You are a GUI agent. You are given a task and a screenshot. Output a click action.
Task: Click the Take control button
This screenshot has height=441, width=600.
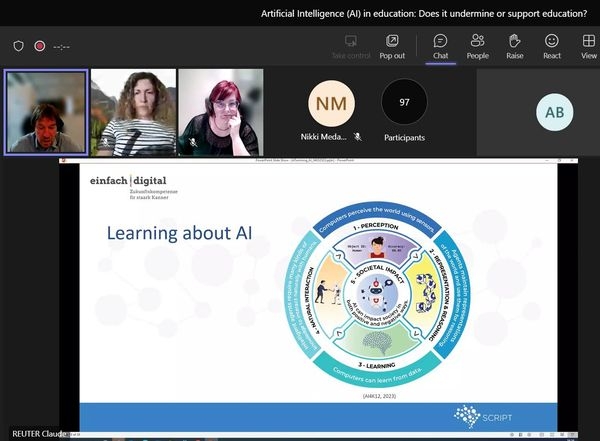pyautogui.click(x=351, y=47)
